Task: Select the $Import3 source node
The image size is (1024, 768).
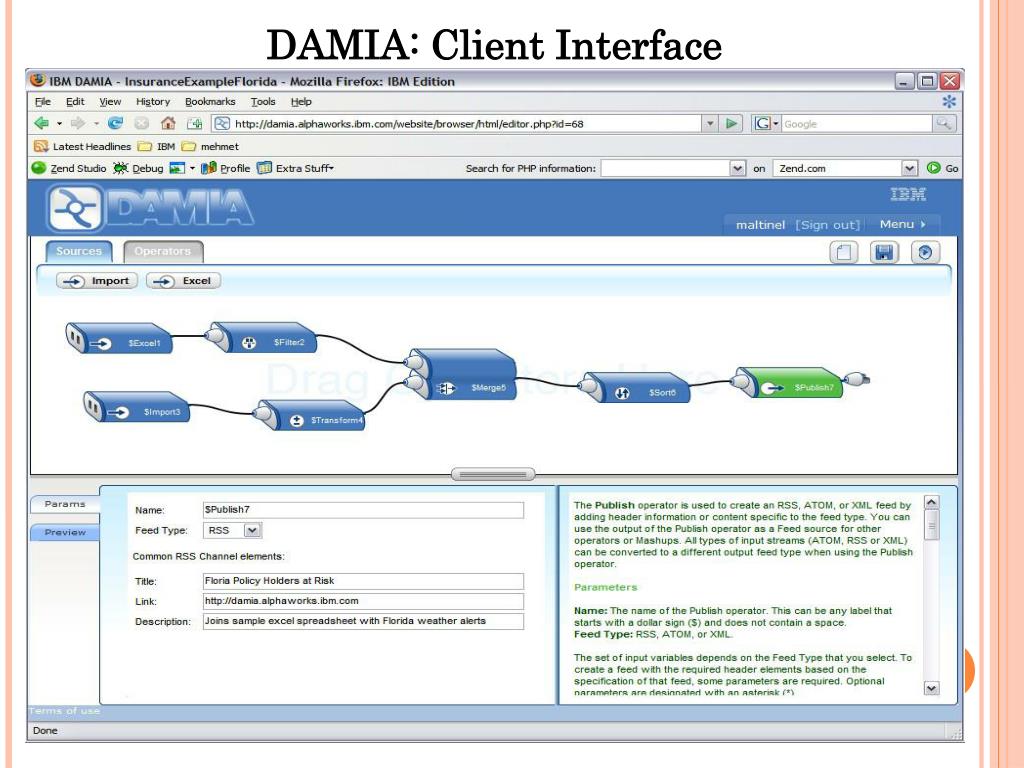Action: pos(136,407)
